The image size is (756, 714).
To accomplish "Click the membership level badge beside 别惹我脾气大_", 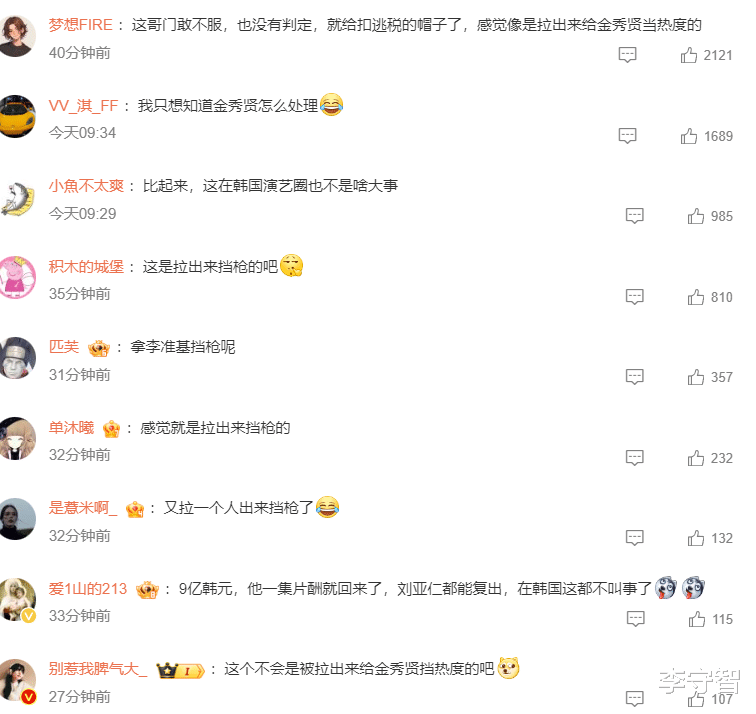I will click(180, 670).
